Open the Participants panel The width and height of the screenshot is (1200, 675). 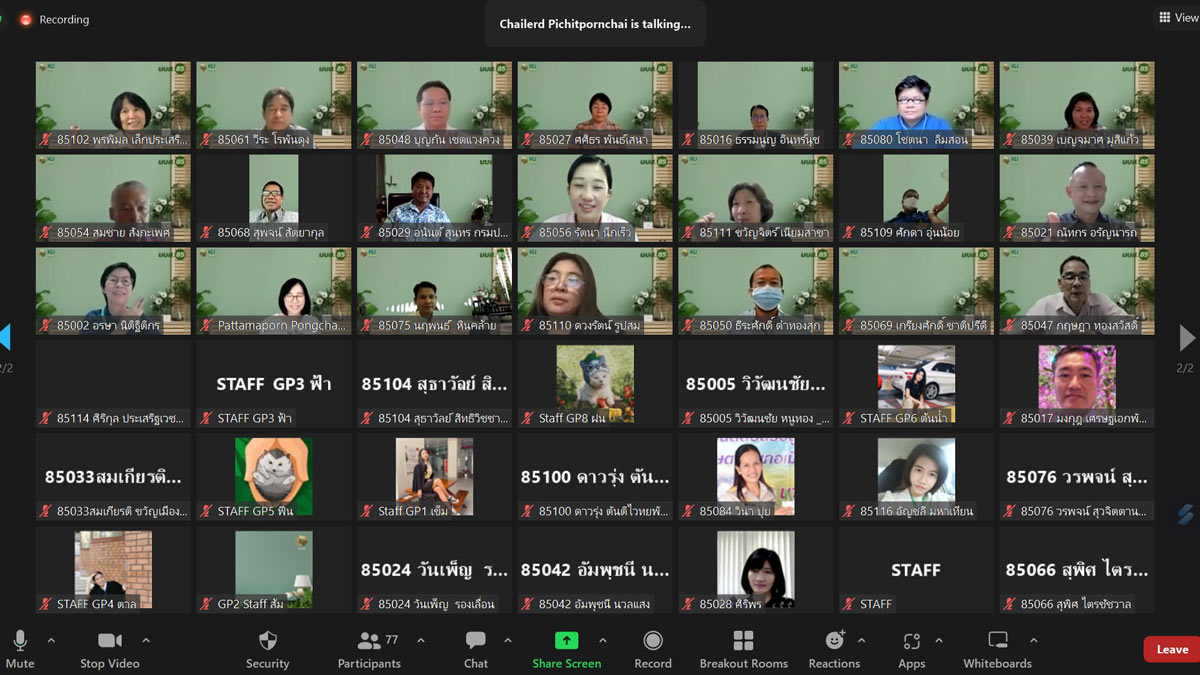pos(369,649)
